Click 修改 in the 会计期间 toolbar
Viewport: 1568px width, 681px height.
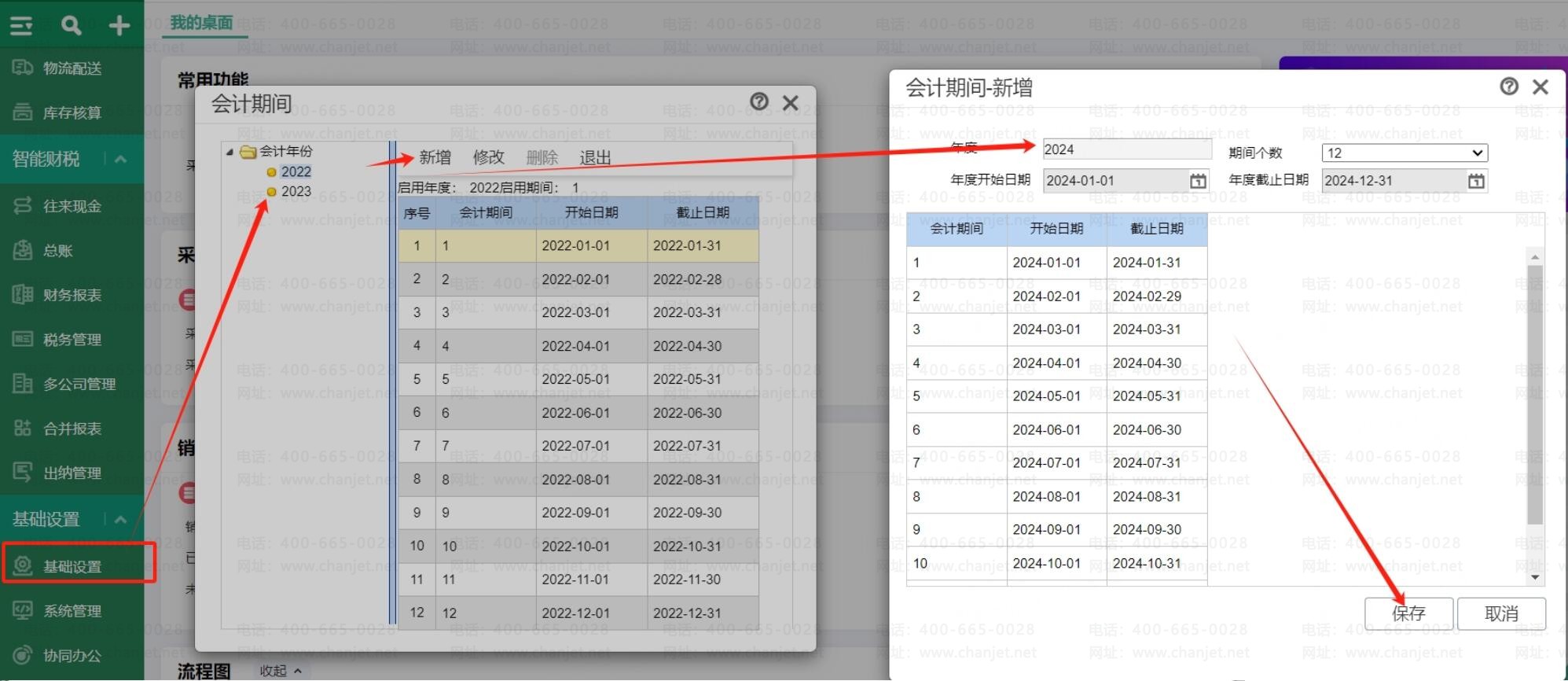point(488,157)
